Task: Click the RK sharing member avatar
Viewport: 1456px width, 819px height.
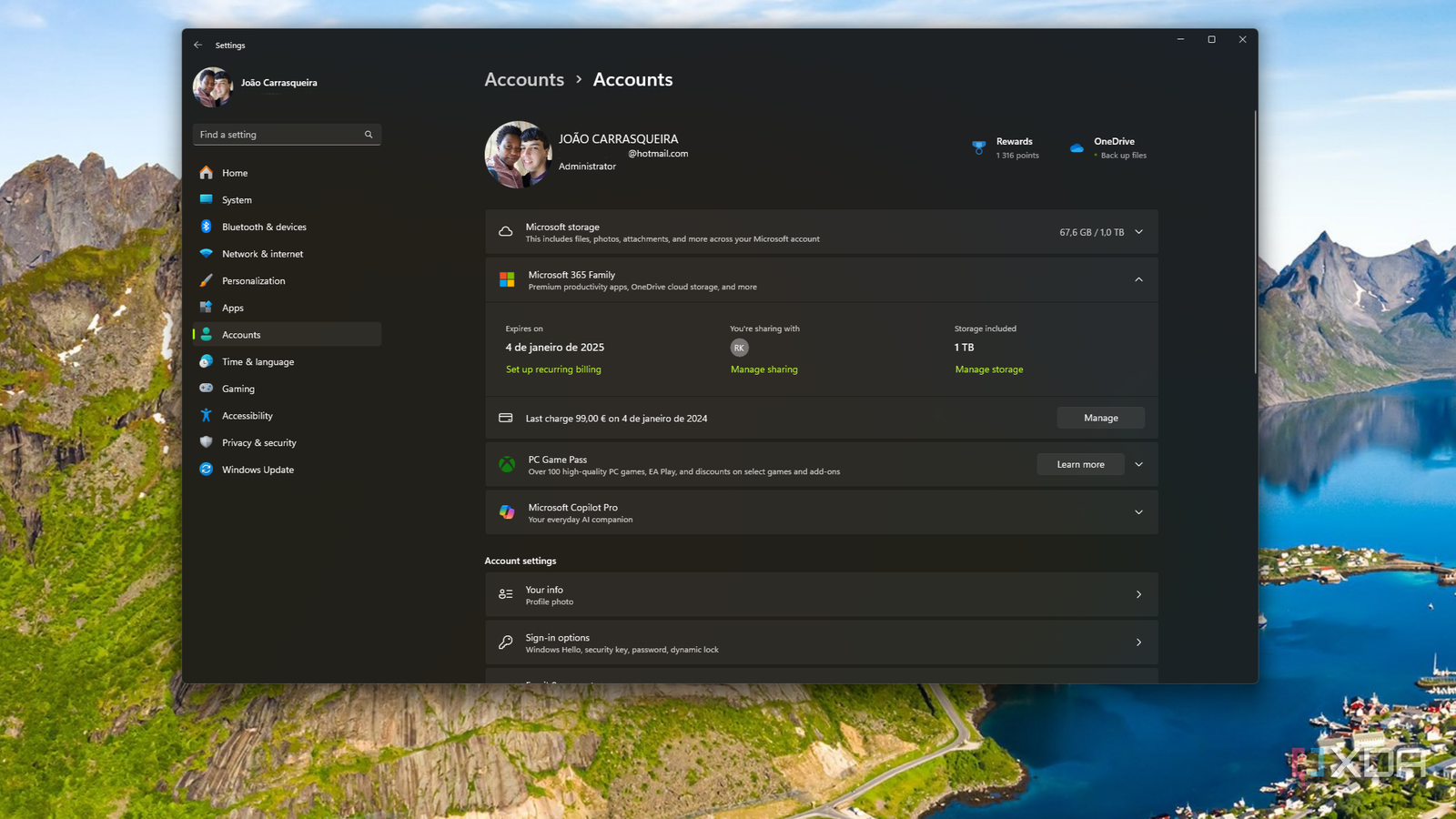Action: pos(739,348)
